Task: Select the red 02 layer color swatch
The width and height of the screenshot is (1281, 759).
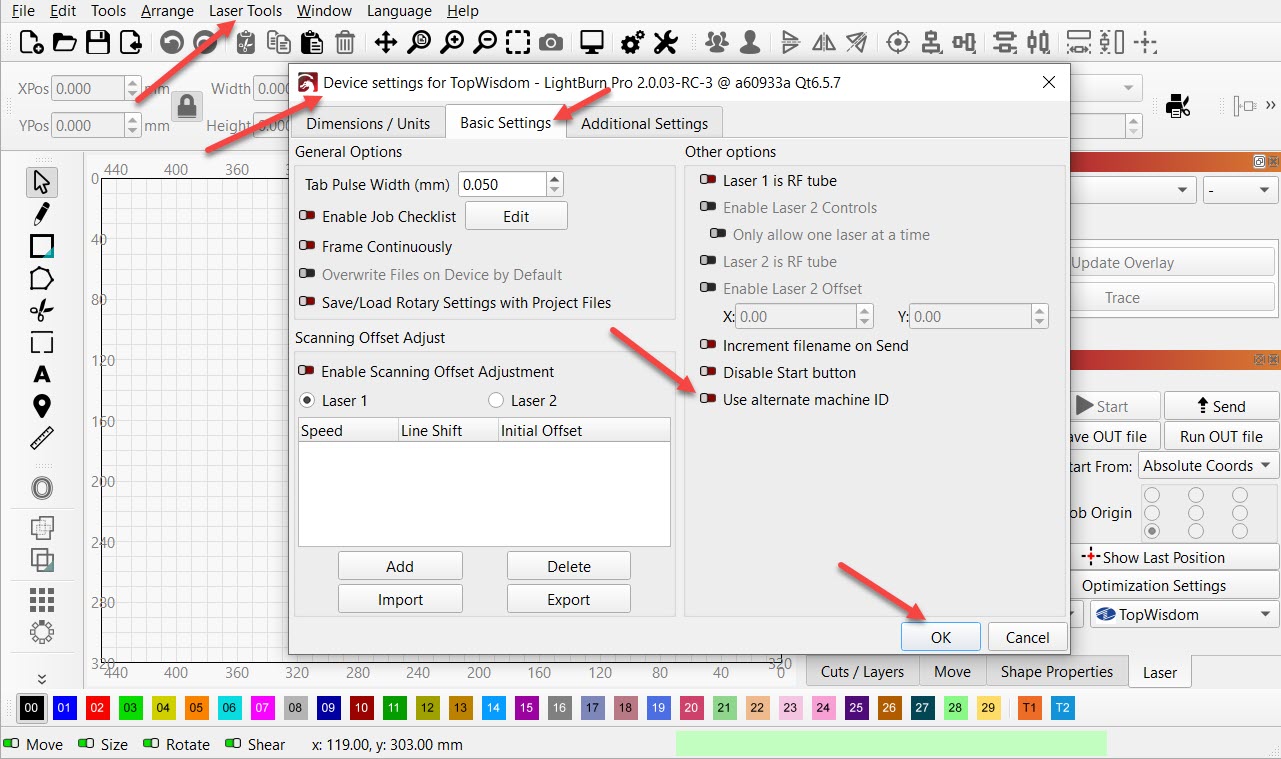Action: (x=97, y=708)
